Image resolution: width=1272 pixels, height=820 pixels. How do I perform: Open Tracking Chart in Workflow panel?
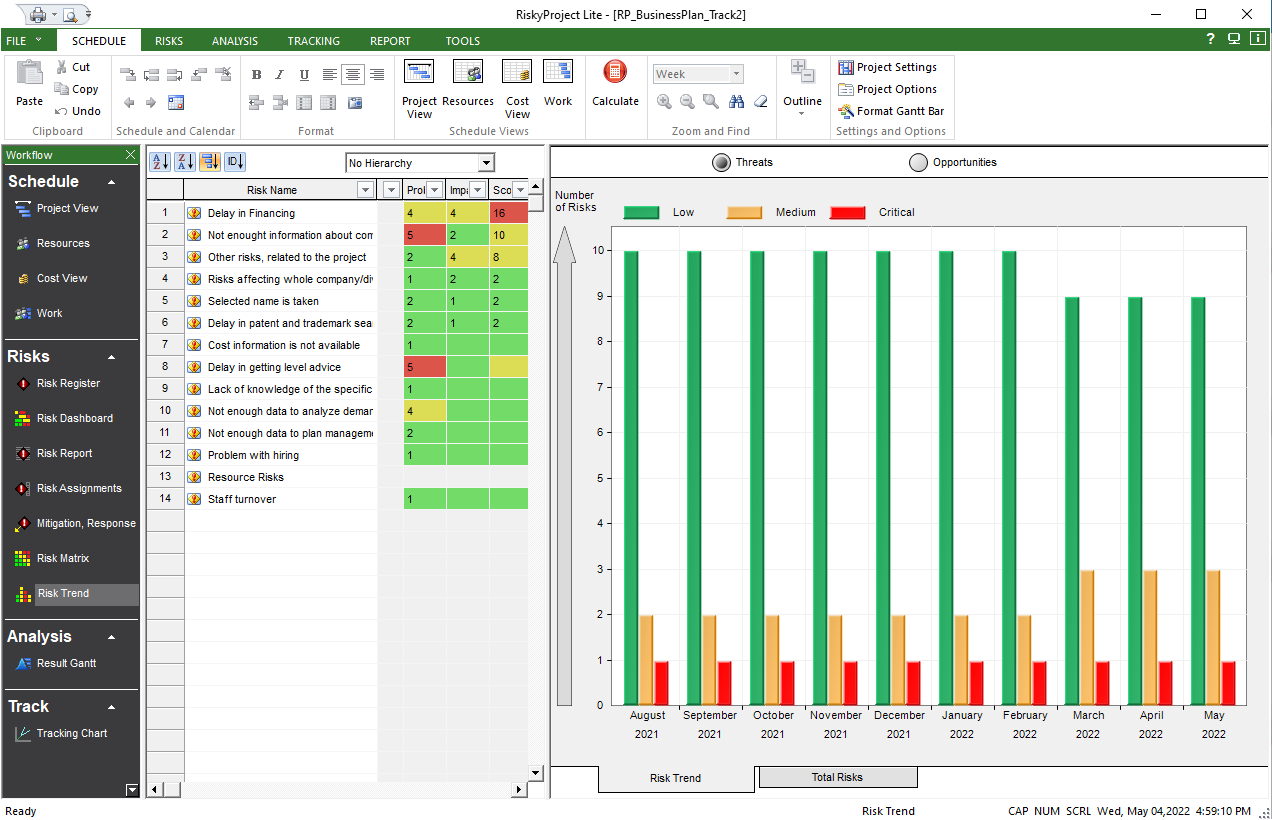pyautogui.click(x=71, y=733)
